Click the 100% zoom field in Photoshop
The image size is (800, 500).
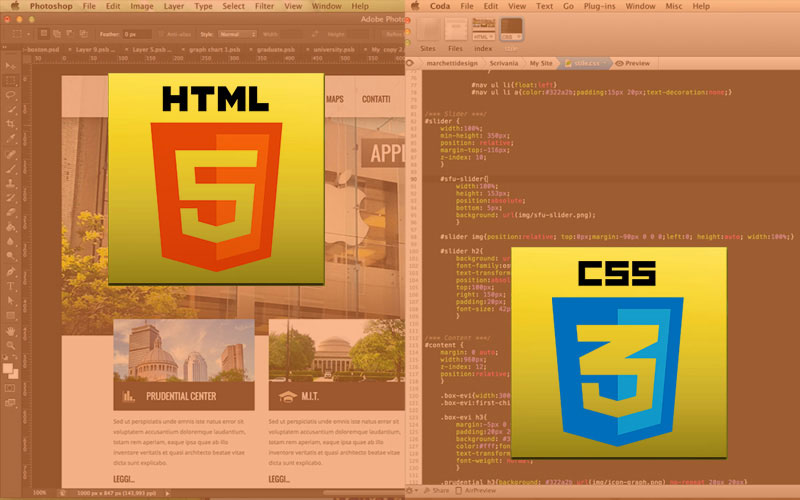[x=40, y=493]
